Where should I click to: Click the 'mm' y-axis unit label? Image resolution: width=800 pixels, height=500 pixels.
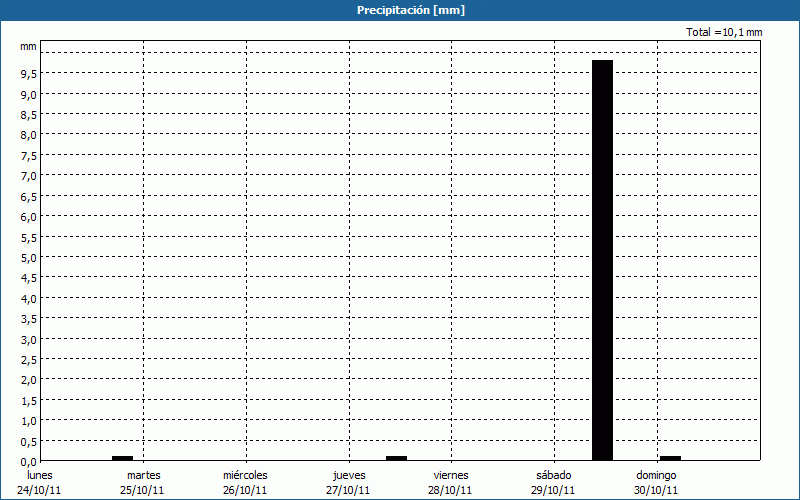click(x=29, y=46)
